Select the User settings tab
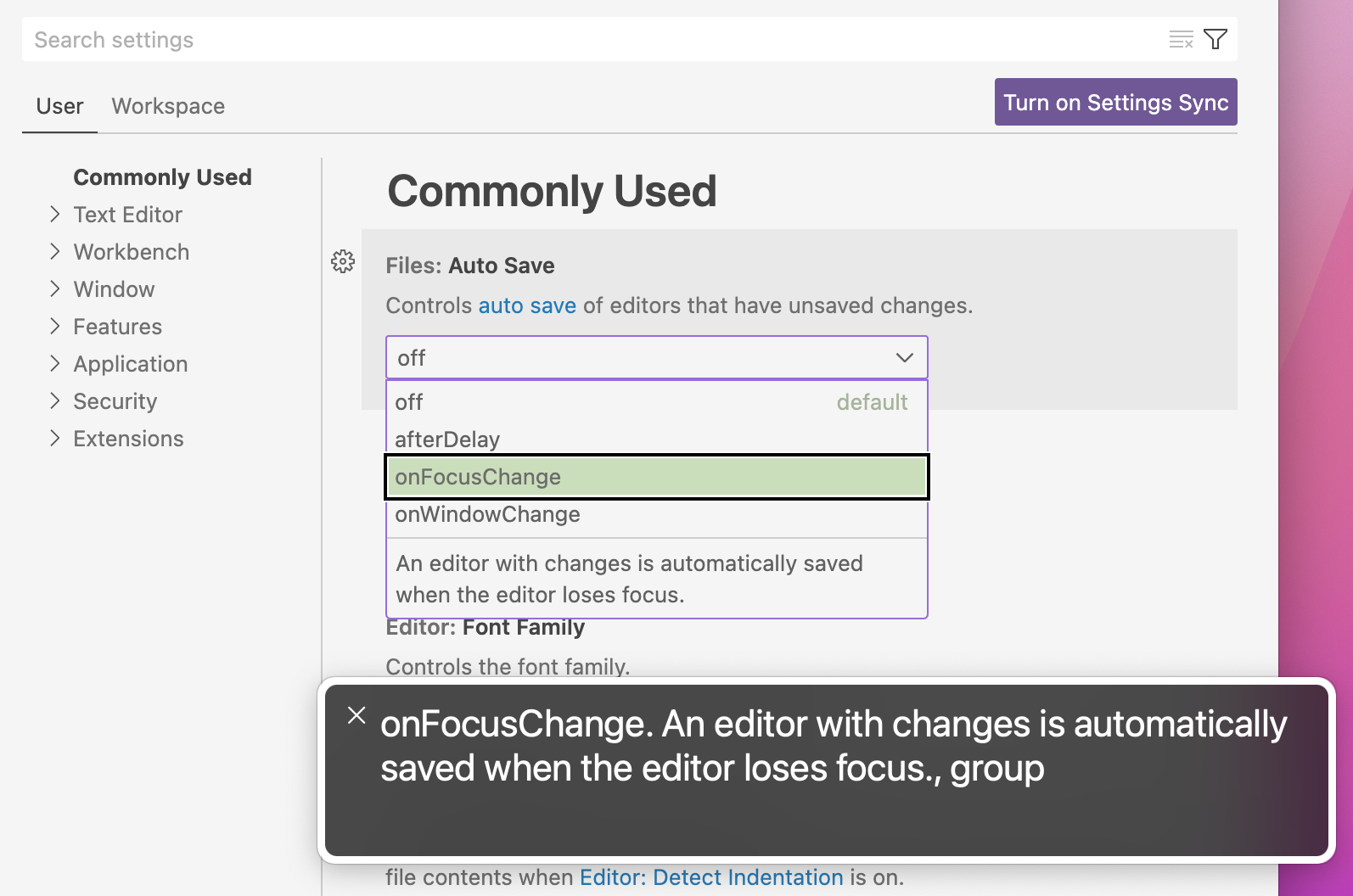This screenshot has width=1353, height=896. pos(59,105)
